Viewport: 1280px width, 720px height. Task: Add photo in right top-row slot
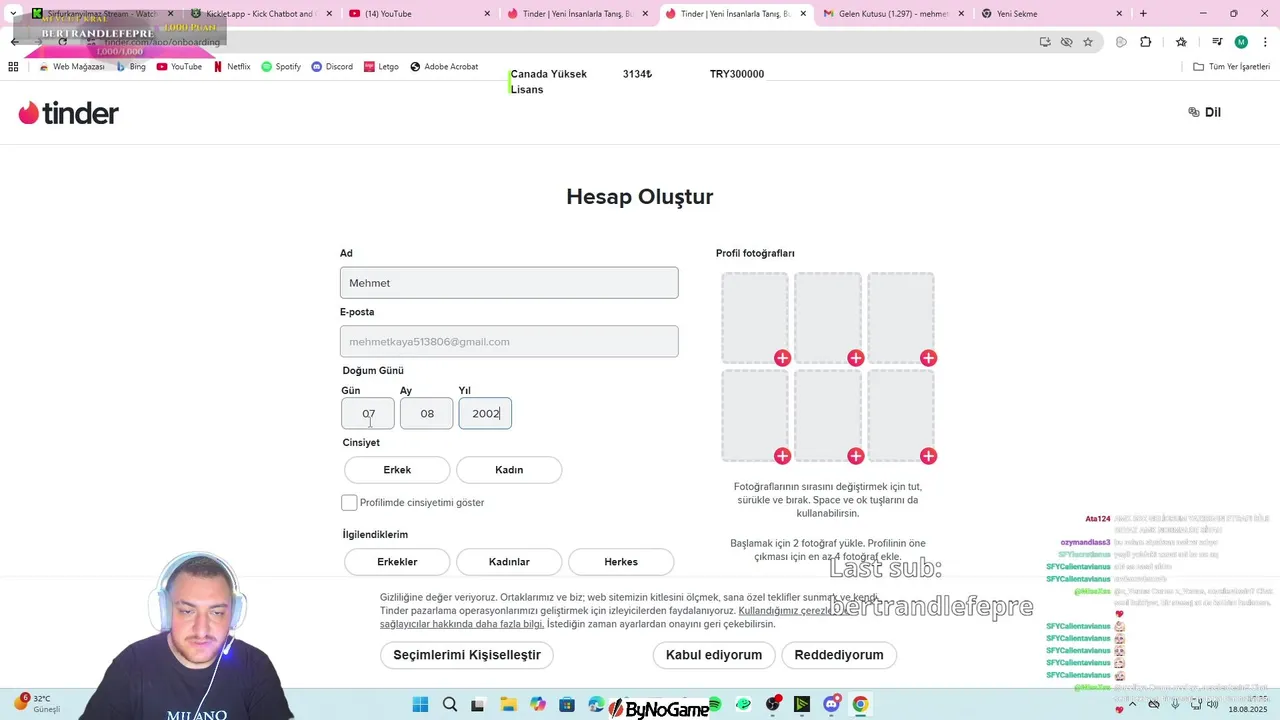click(x=928, y=358)
